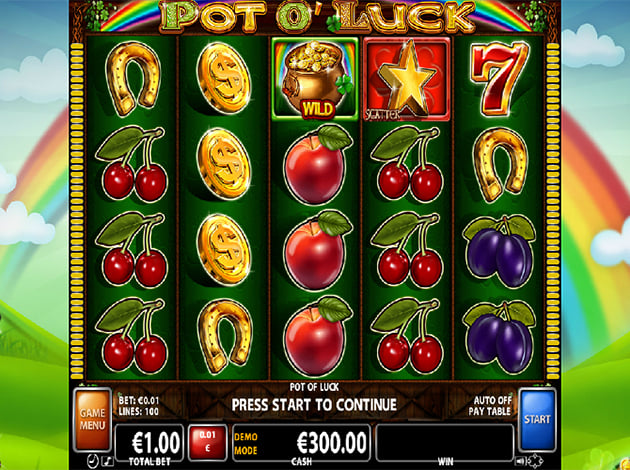Click the left payline indicator bar

point(77,210)
